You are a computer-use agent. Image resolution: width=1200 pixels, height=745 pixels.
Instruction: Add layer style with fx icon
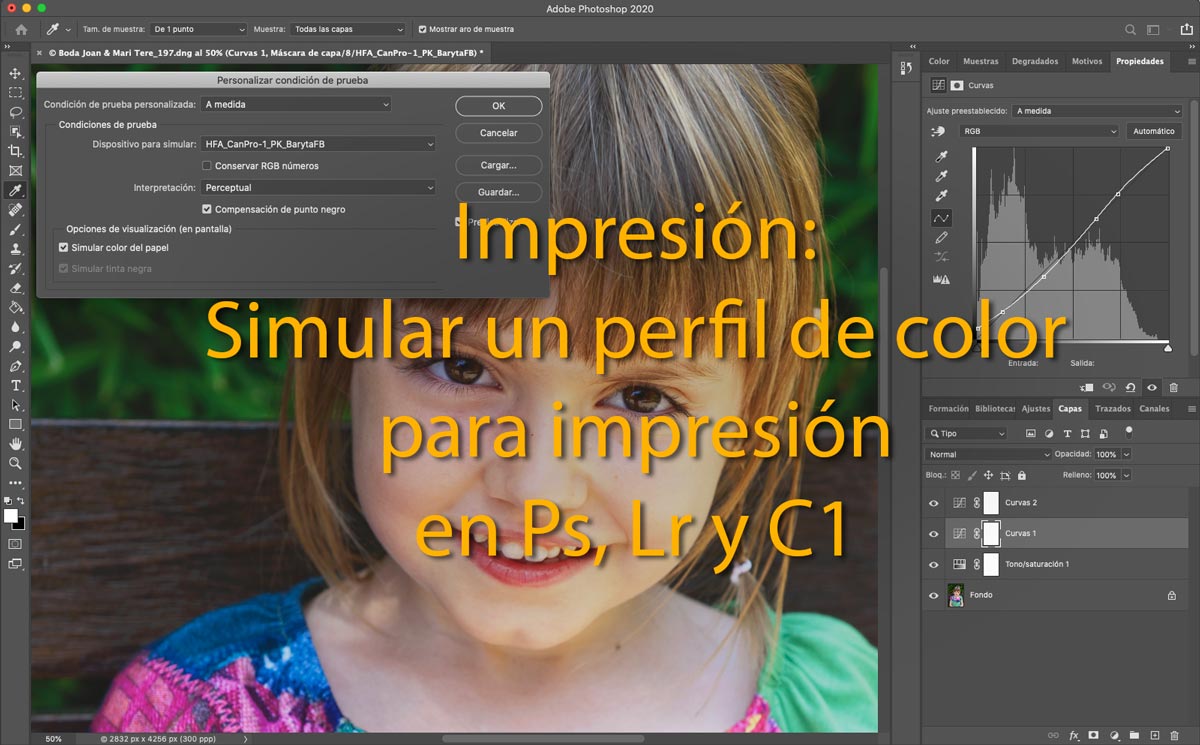pos(1074,735)
